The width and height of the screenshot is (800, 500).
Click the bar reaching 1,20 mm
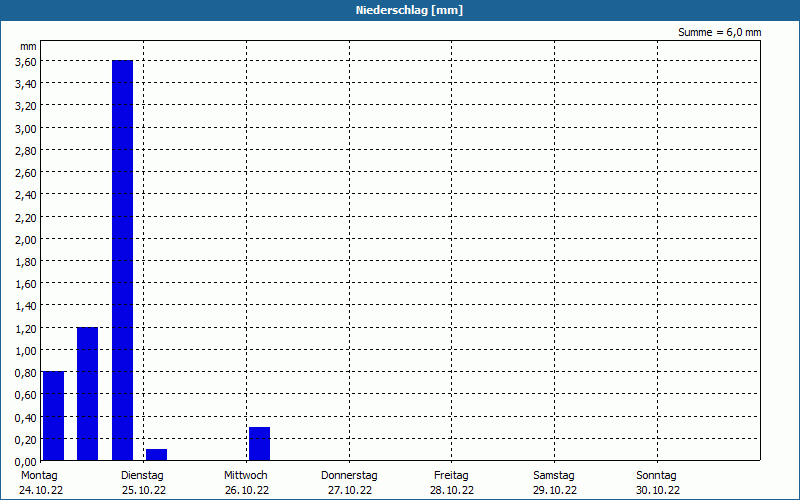tap(87, 394)
